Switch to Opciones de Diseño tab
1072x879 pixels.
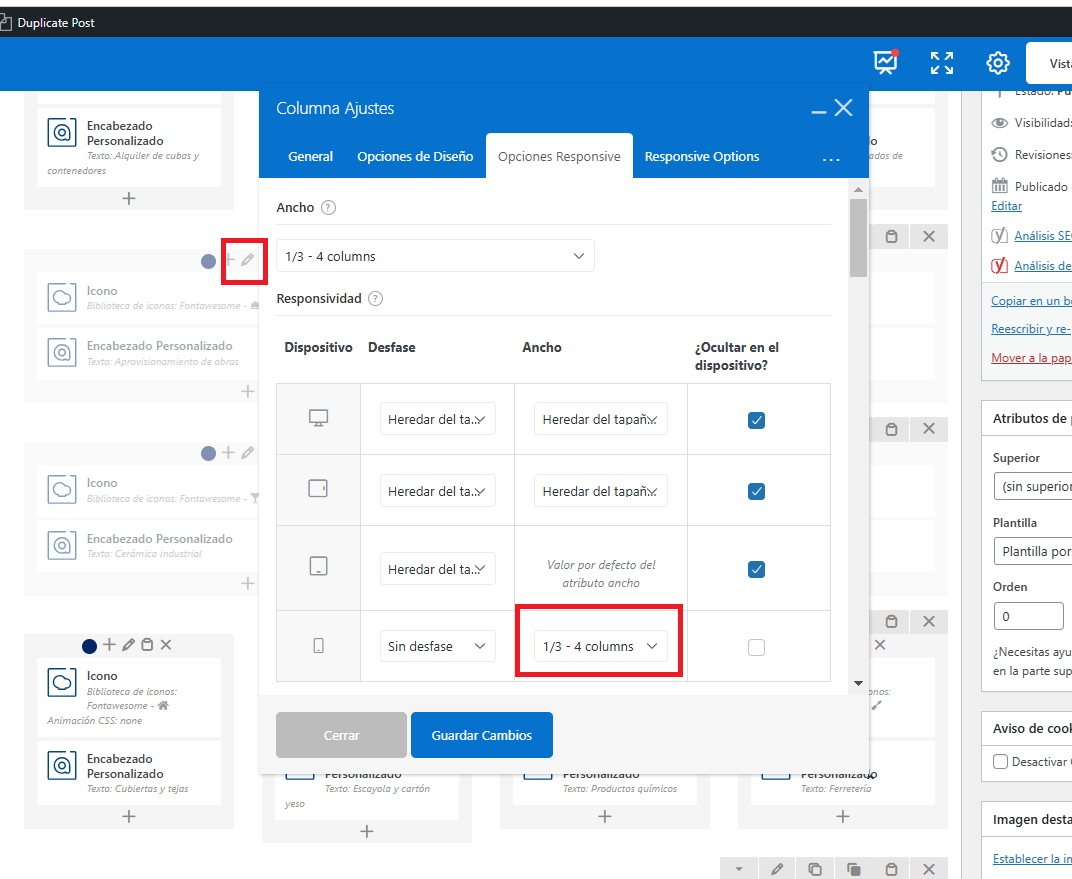415,157
